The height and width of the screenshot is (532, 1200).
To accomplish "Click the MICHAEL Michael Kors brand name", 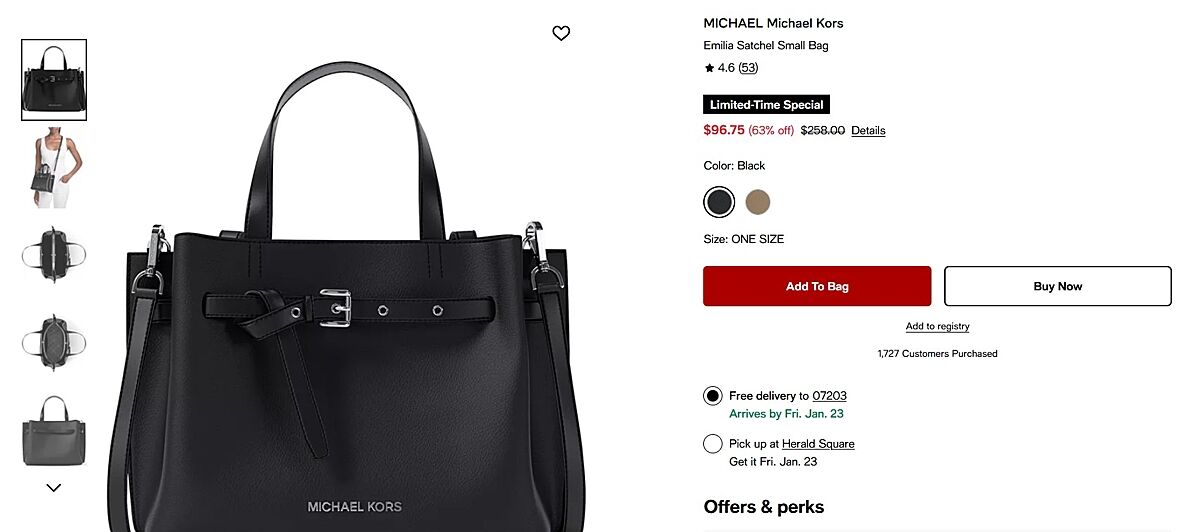I will 773,23.
